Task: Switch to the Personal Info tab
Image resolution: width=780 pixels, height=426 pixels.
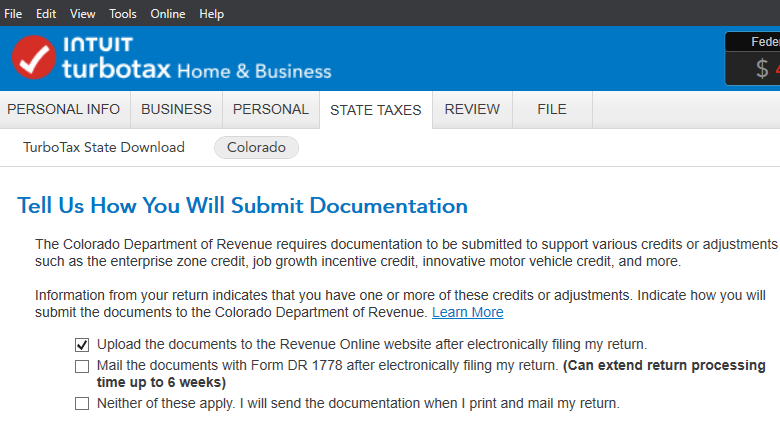Action: (x=64, y=109)
